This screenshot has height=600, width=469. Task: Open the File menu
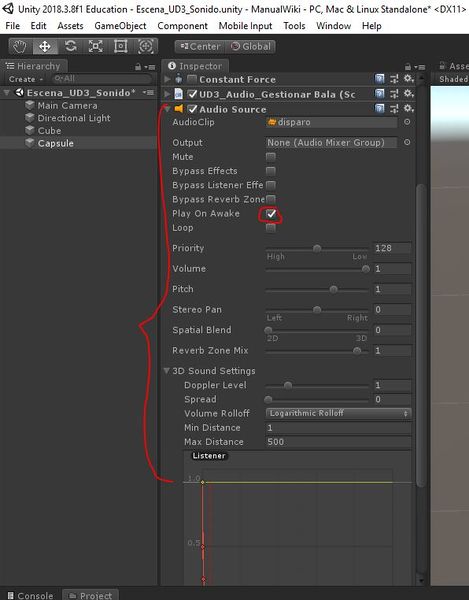(x=12, y=26)
